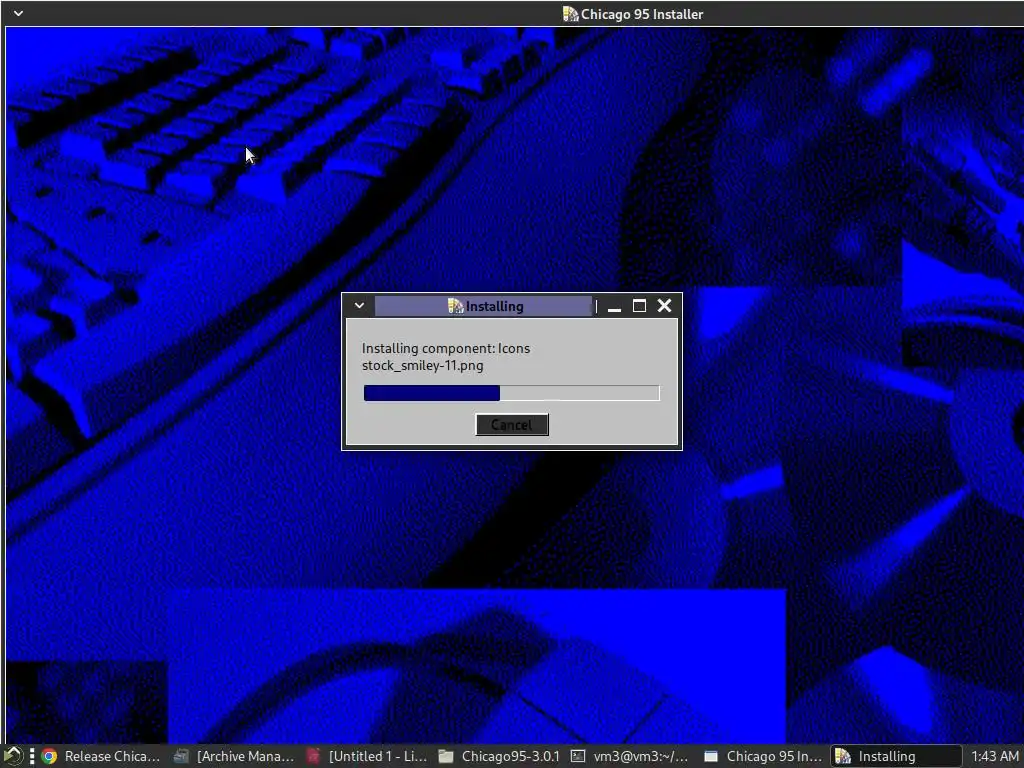The width and height of the screenshot is (1024, 768).
Task: Open the Installing dialog window menu chevron
Action: tap(359, 306)
